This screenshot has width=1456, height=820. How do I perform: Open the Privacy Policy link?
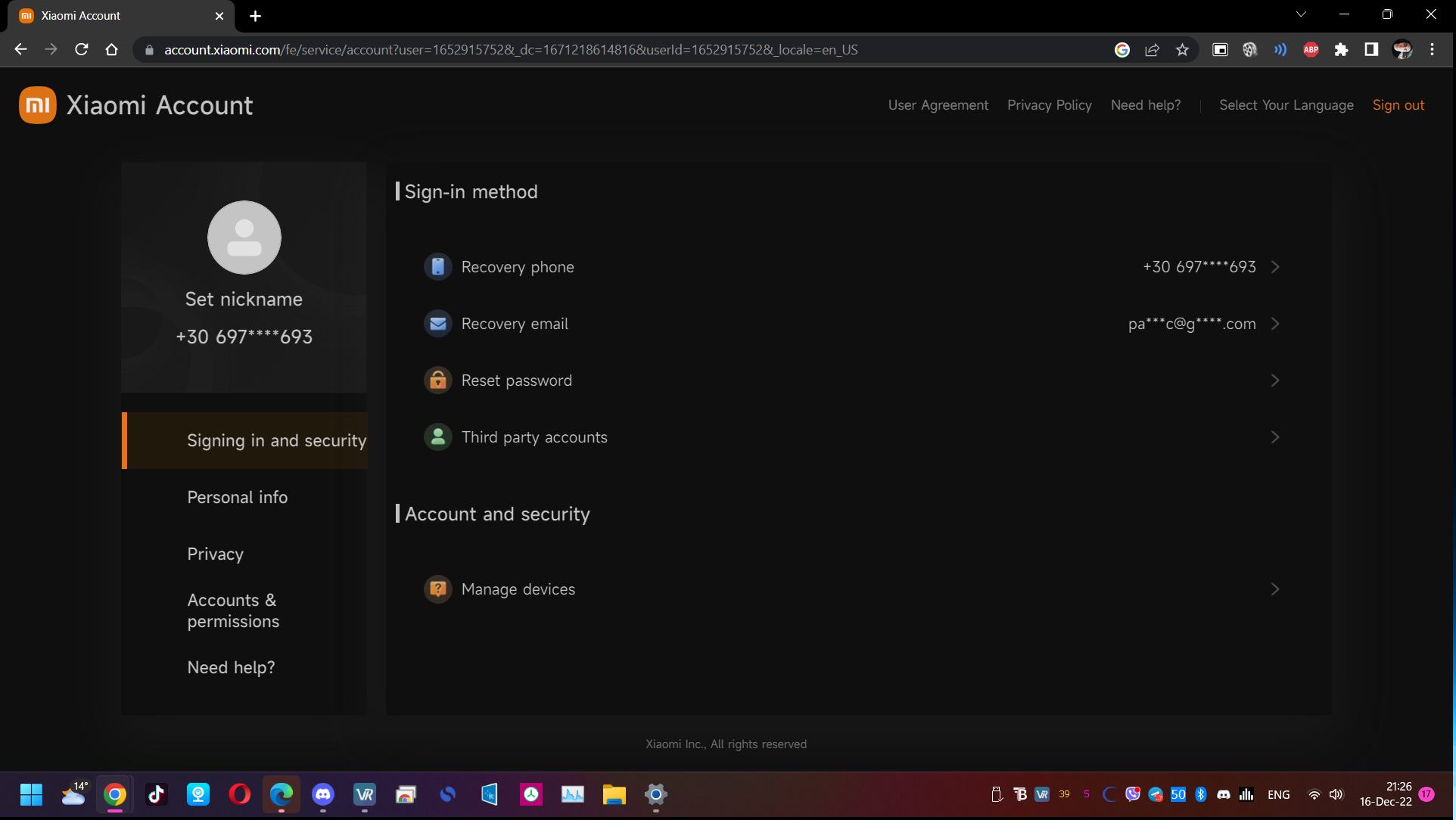point(1049,105)
